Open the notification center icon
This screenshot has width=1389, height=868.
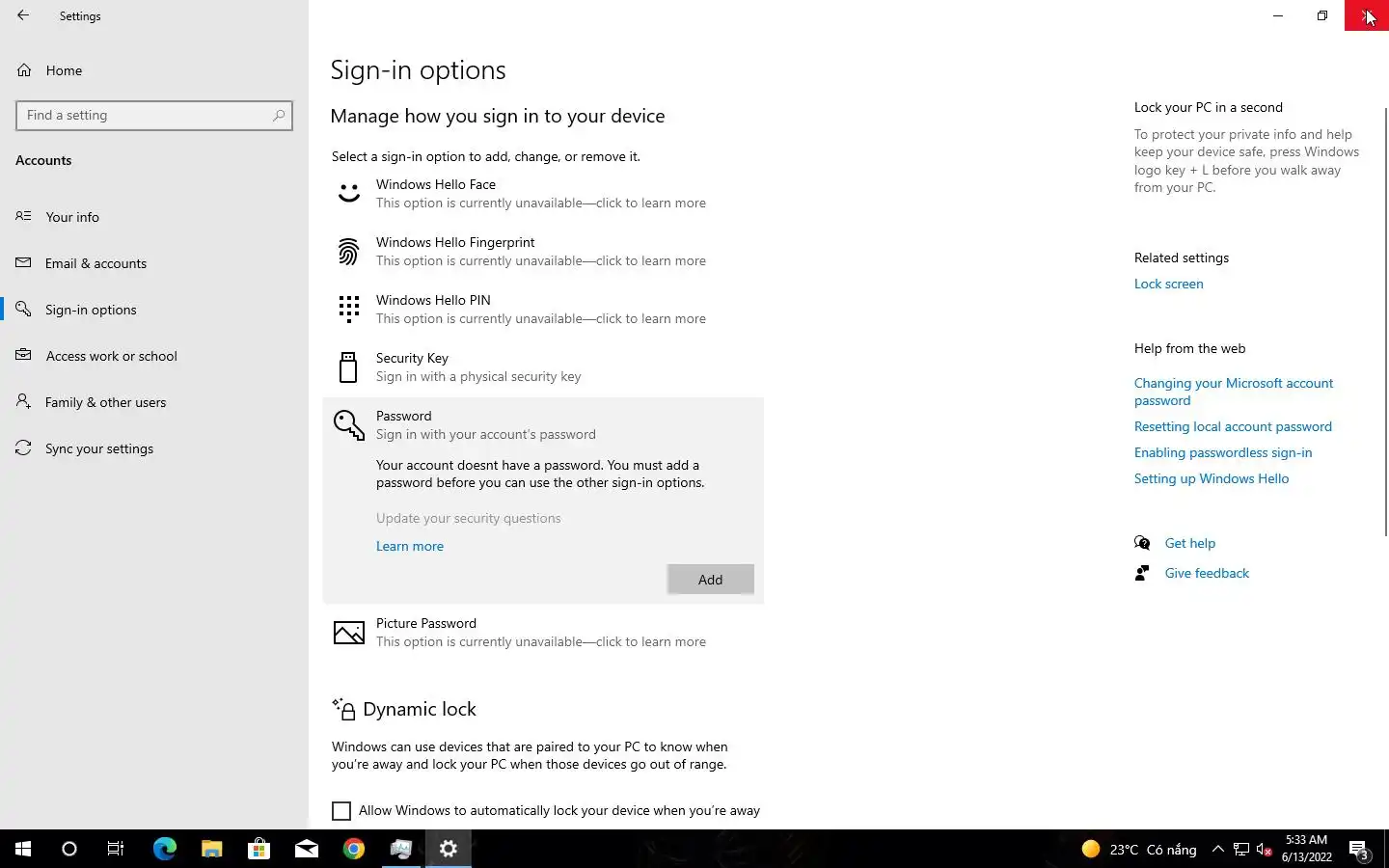[1360, 850]
